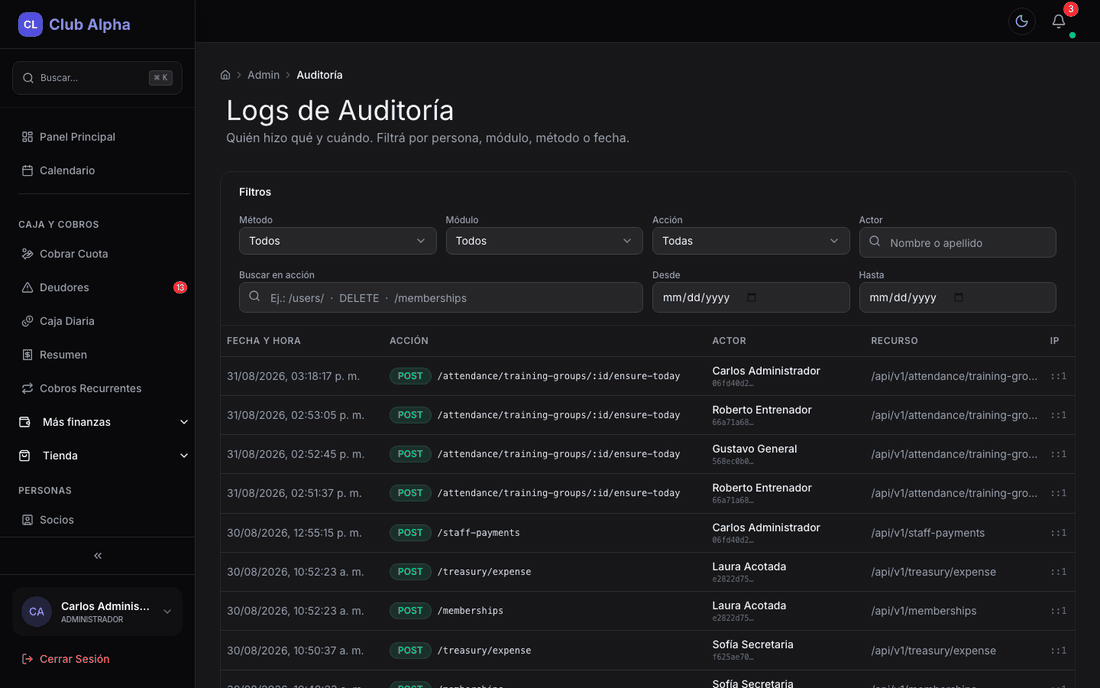Select log row dated 31/08/2026, 02:53:05 p. m.

[647, 415]
